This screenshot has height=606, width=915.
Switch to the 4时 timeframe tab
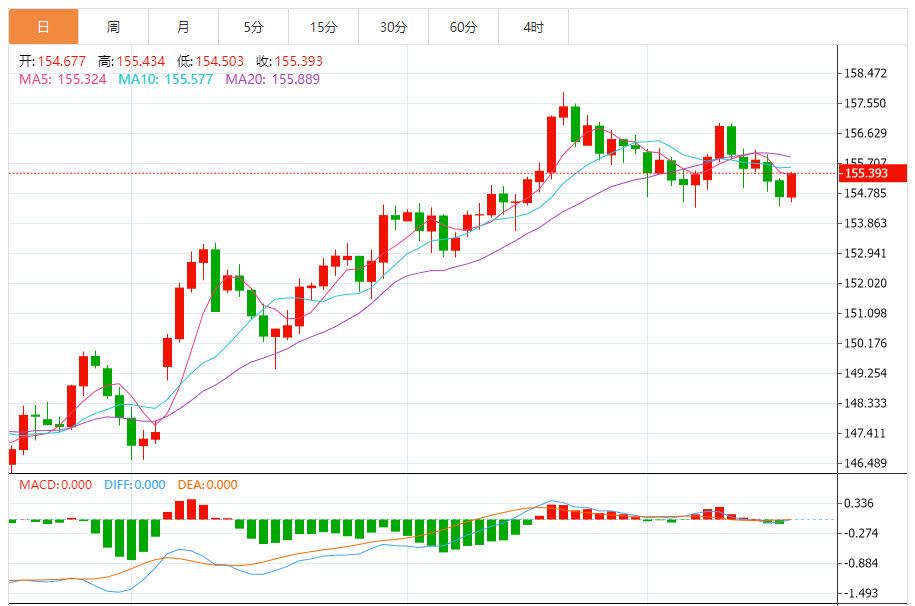(x=533, y=27)
